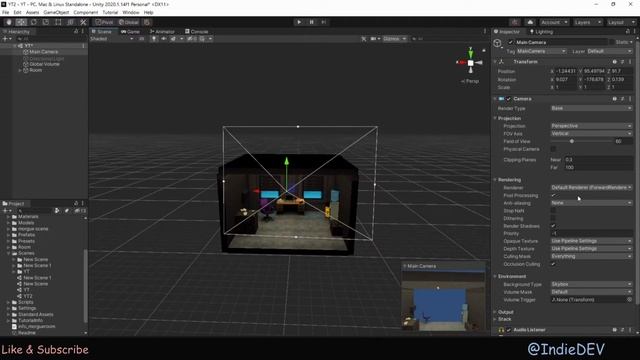Toggle scene audio speaker icon

click(x=164, y=39)
